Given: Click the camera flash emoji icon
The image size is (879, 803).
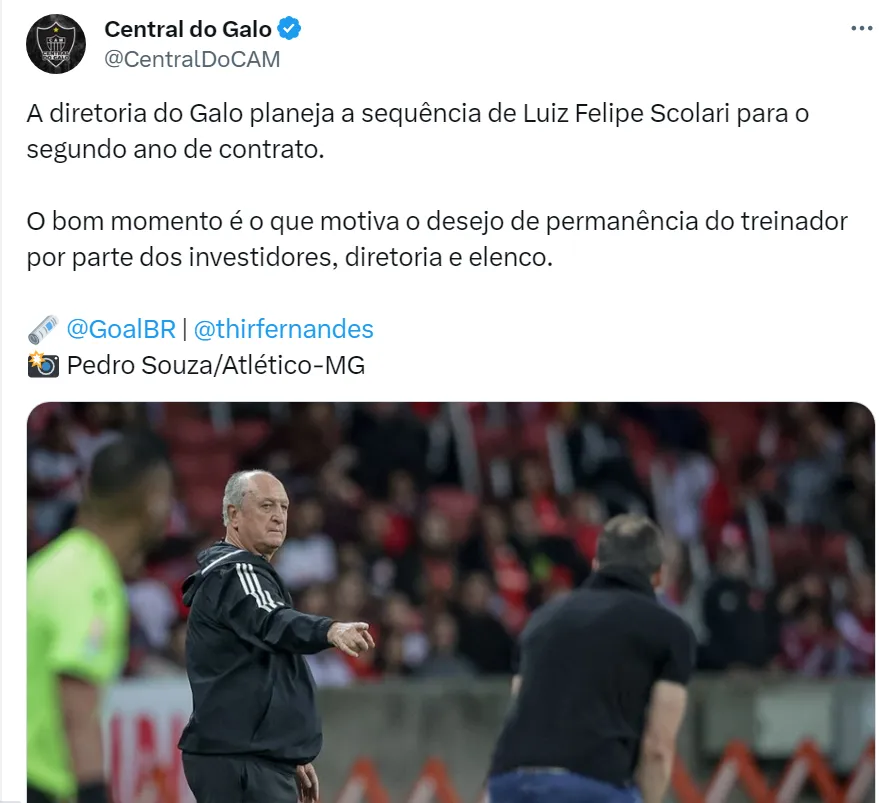Looking at the screenshot, I should coord(43,364).
